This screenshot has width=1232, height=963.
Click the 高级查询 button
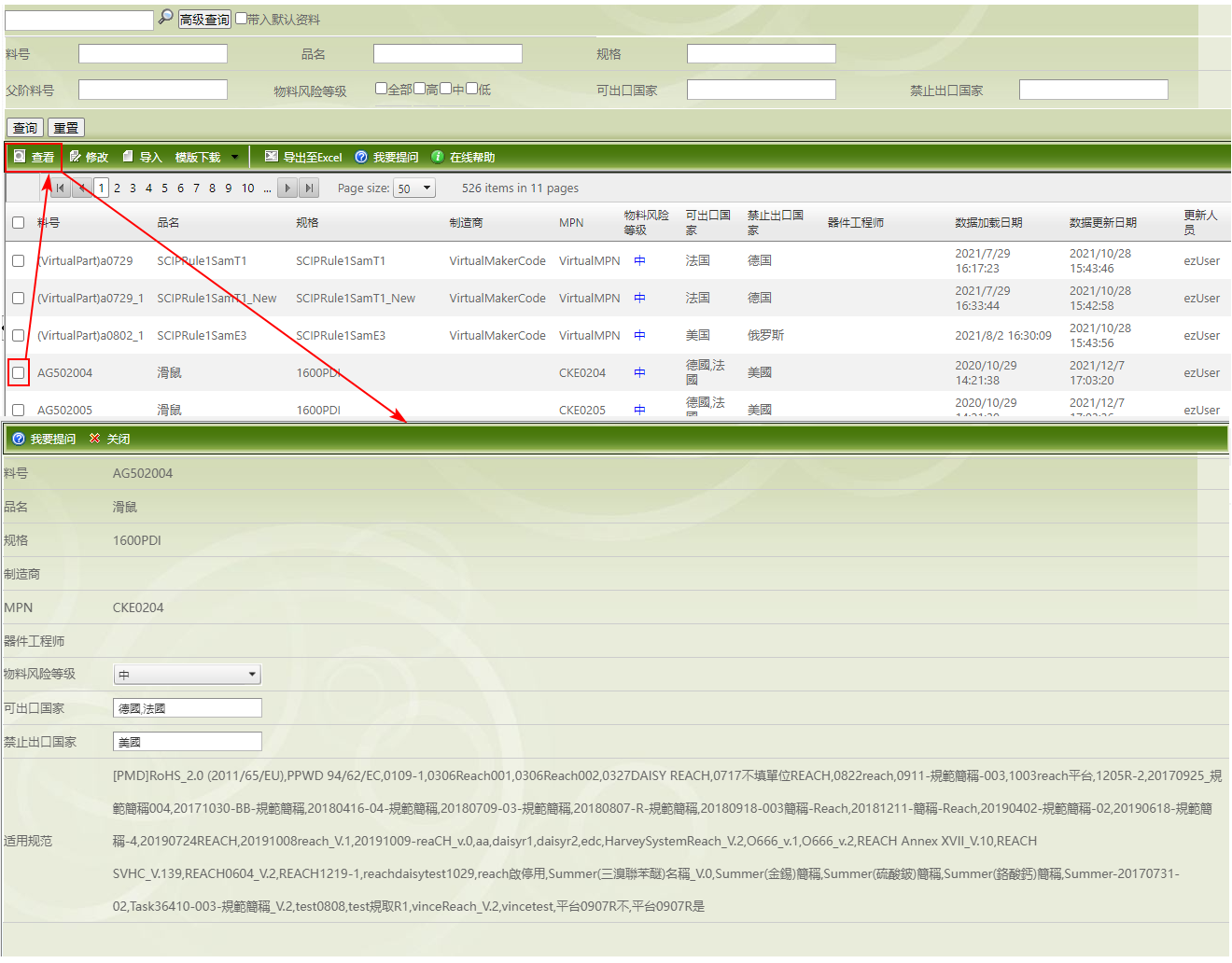point(204,20)
